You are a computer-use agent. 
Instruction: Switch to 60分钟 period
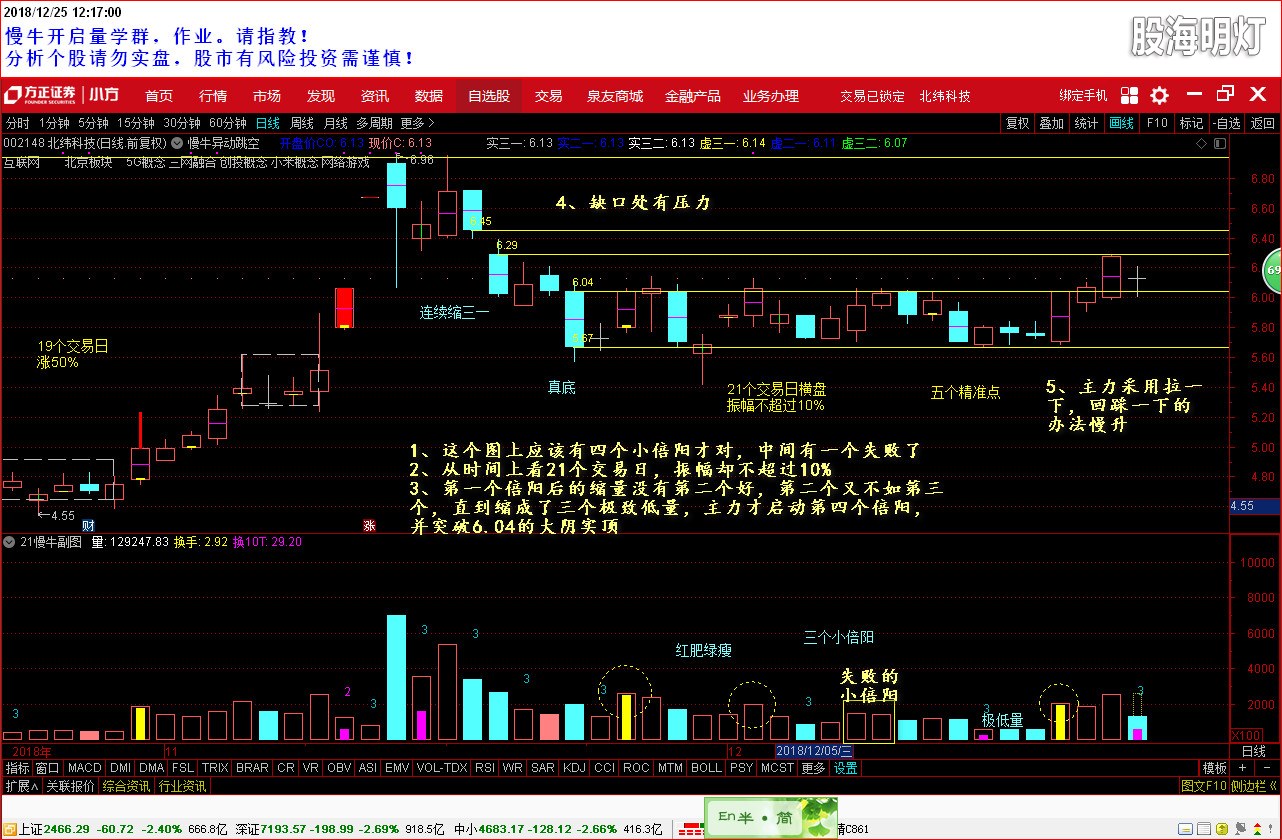coord(228,123)
